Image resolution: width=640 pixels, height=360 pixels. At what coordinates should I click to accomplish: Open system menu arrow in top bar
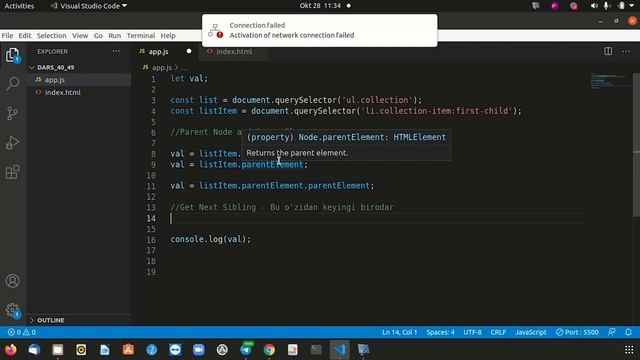tap(631, 6)
